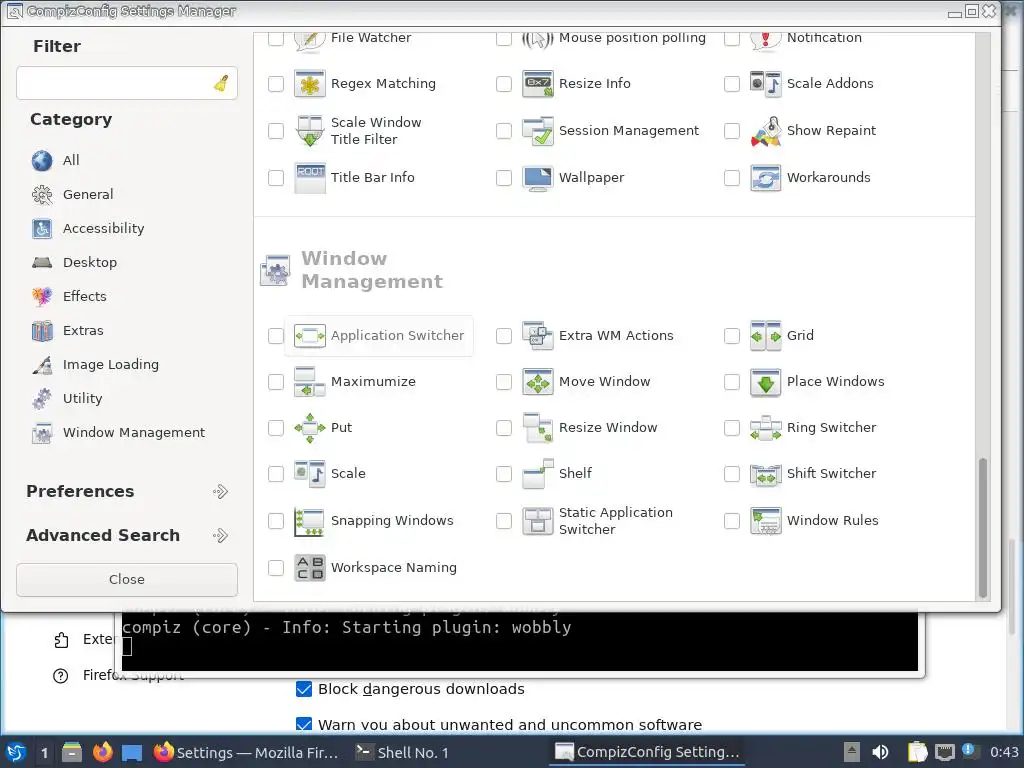The width and height of the screenshot is (1024, 768).
Task: Open the Move Window plugin icon
Action: coord(537,382)
